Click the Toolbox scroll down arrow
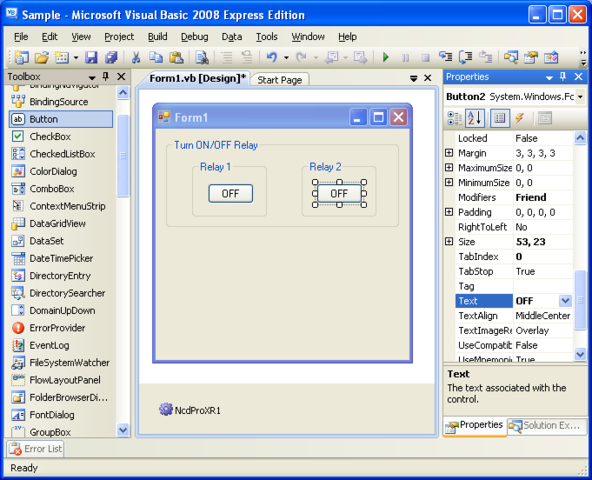Screen dimensions: 592x480 (123, 429)
